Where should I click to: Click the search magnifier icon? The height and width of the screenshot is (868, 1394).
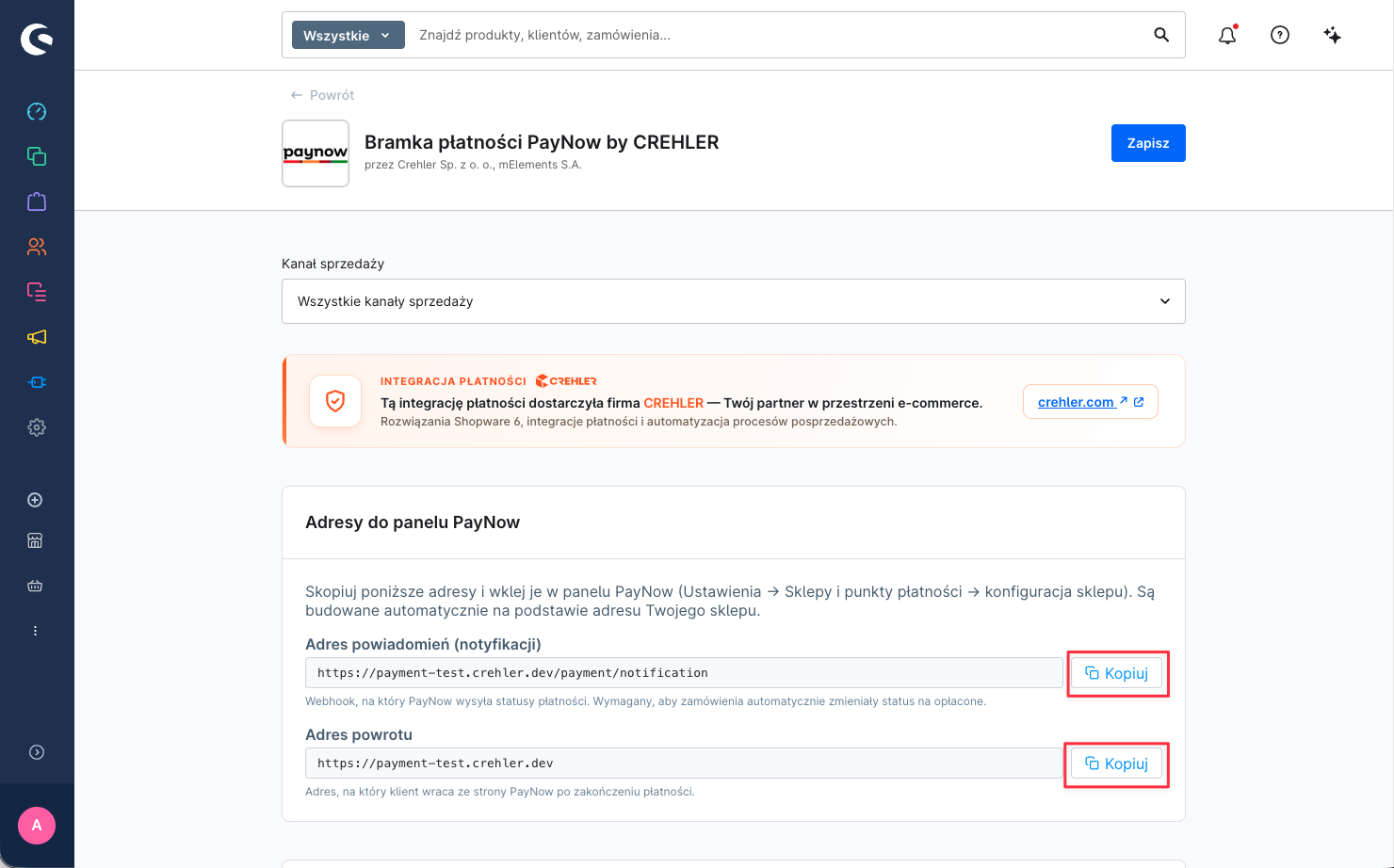pyautogui.click(x=1161, y=35)
